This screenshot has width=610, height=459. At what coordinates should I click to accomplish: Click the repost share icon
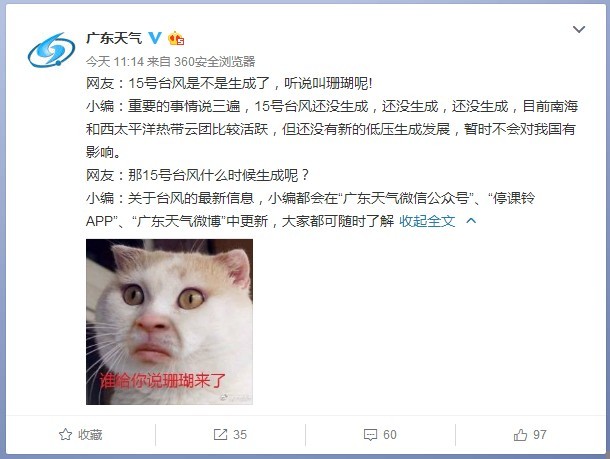tap(220, 434)
